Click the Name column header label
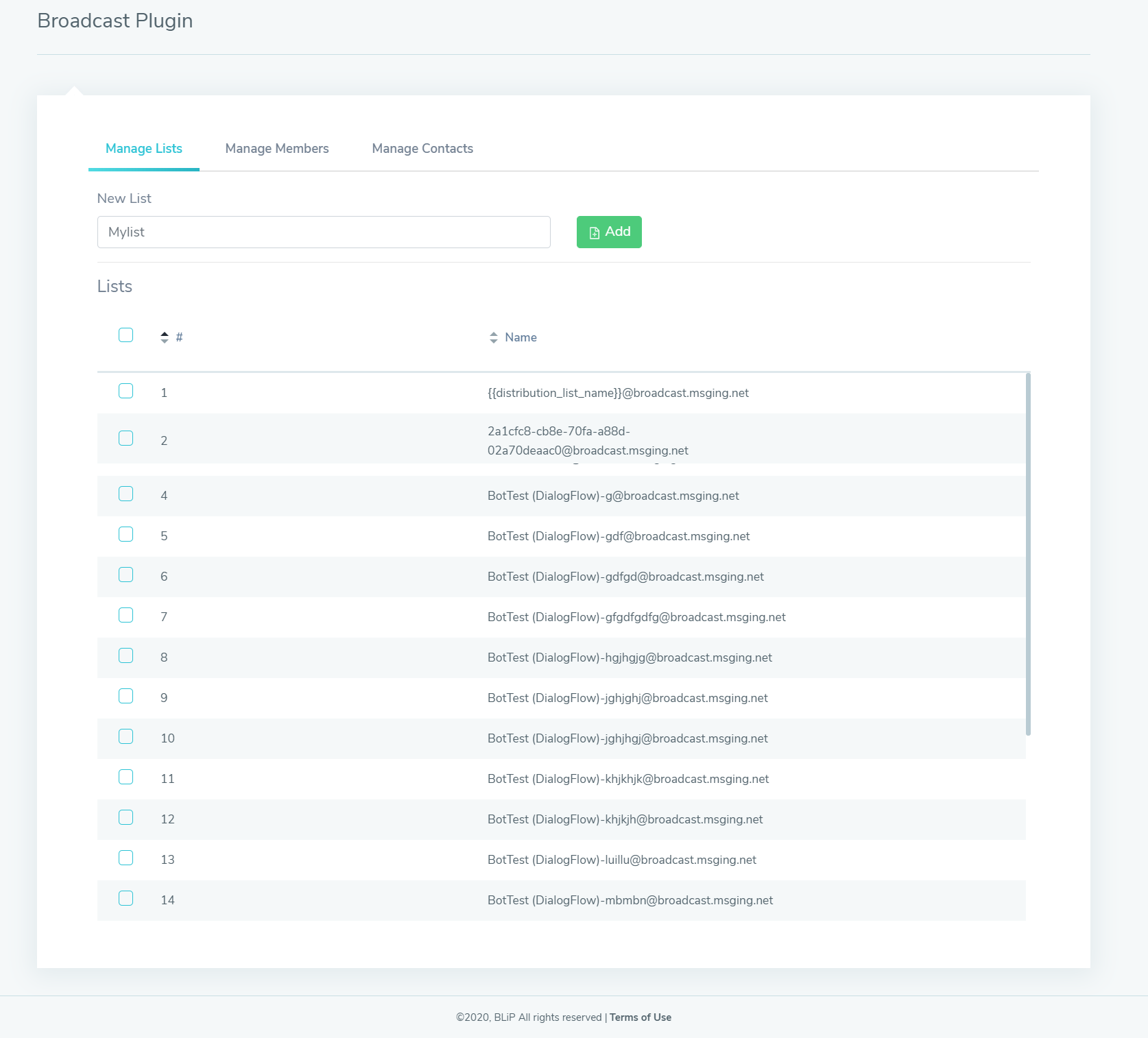 click(x=521, y=337)
